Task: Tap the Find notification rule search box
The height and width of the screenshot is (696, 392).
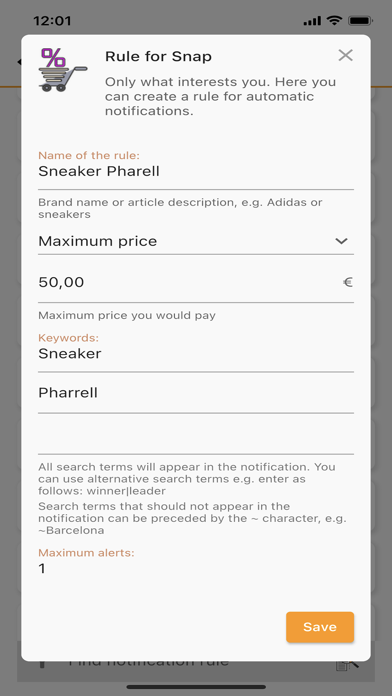Action: [x=196, y=662]
